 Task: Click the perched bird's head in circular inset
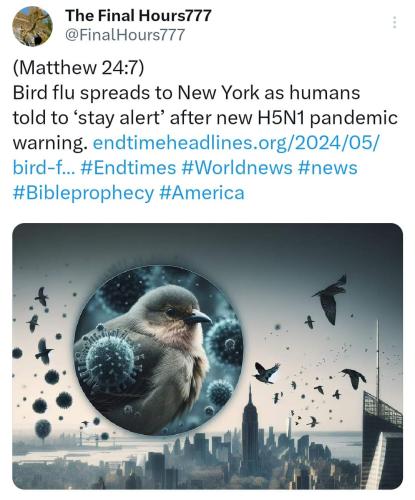tap(174, 309)
